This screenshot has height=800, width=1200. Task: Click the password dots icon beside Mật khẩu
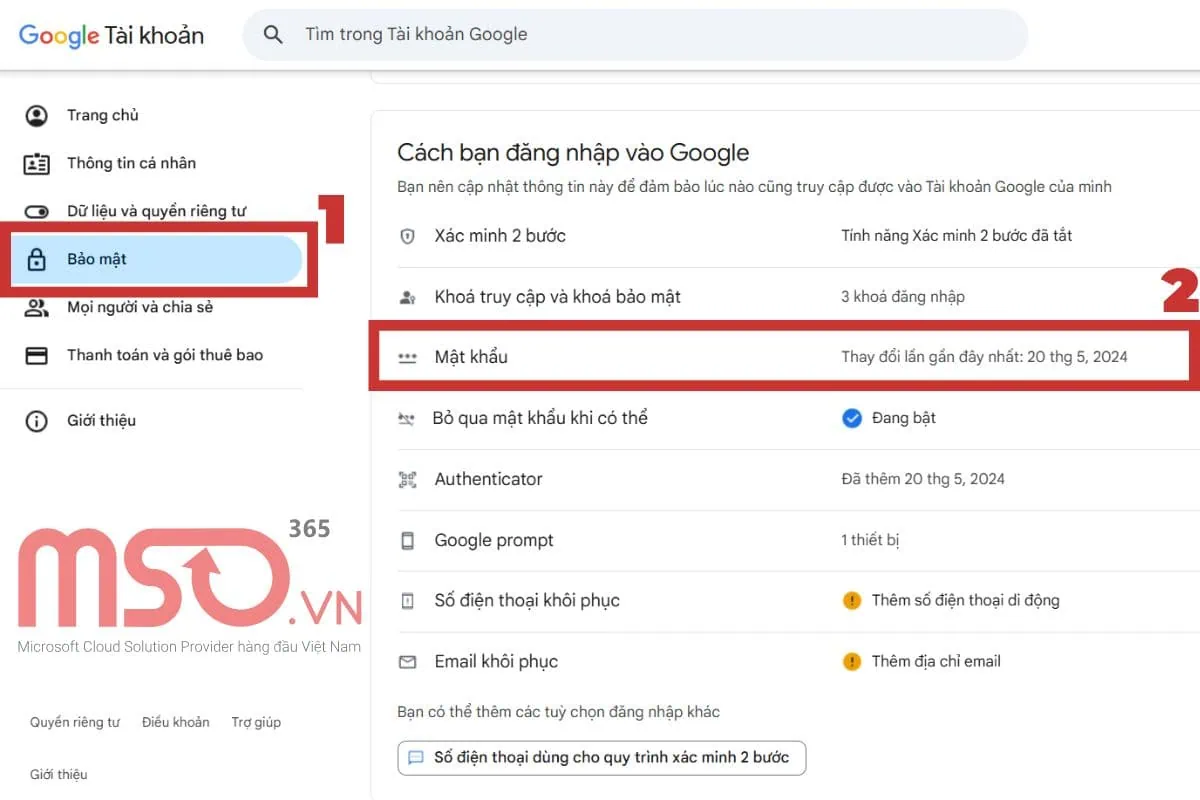pyautogui.click(x=408, y=356)
